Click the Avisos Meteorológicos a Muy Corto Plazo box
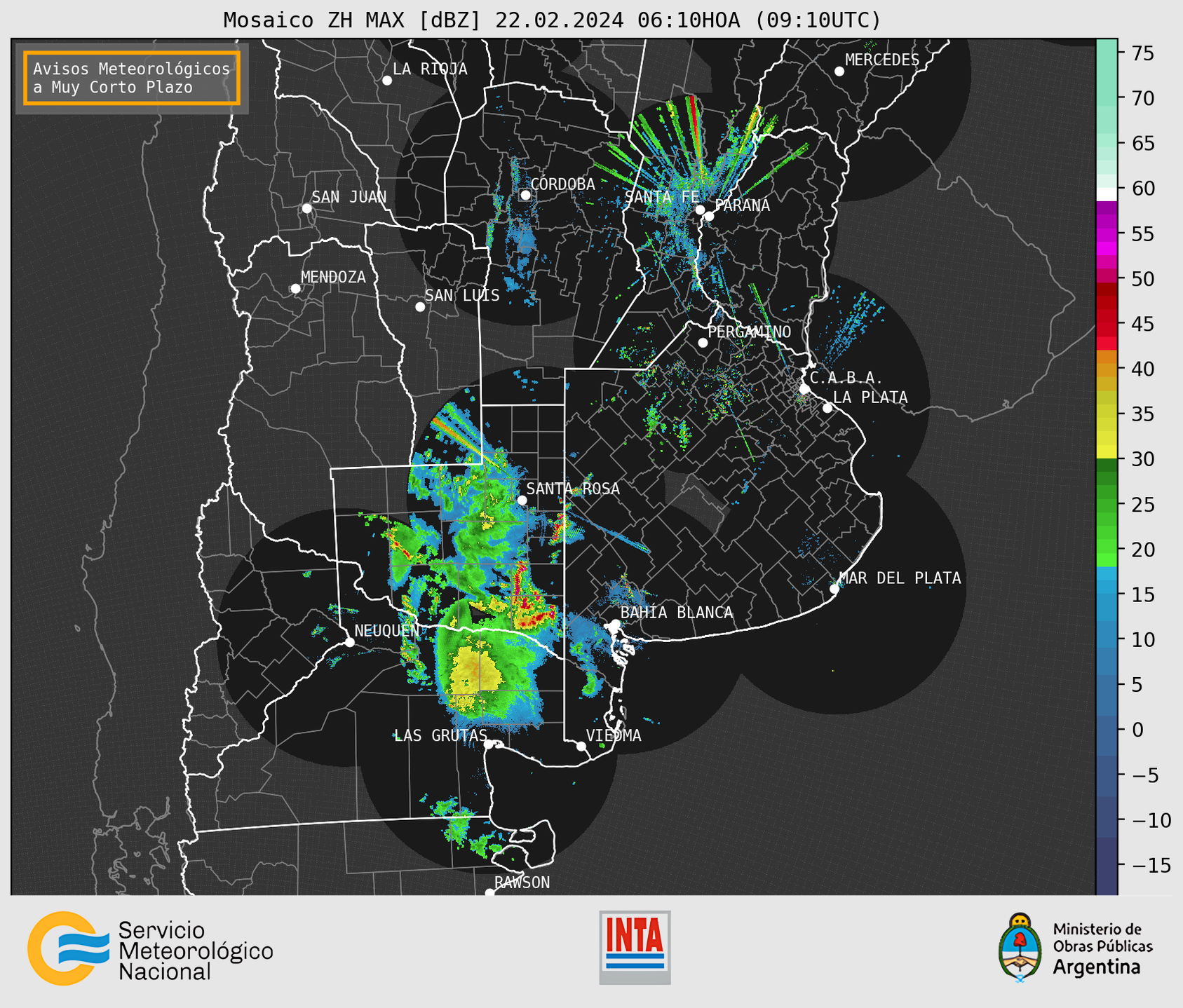The width and height of the screenshot is (1183, 1008). tap(132, 78)
